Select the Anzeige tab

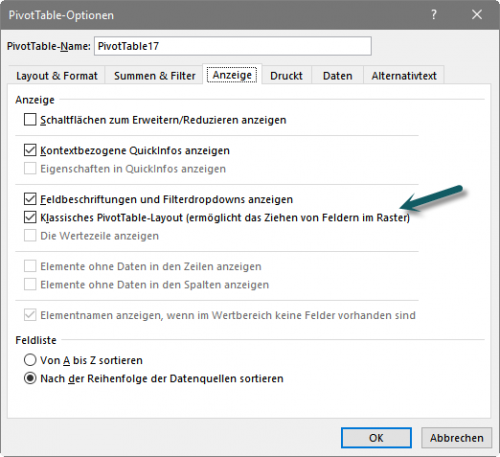point(232,75)
